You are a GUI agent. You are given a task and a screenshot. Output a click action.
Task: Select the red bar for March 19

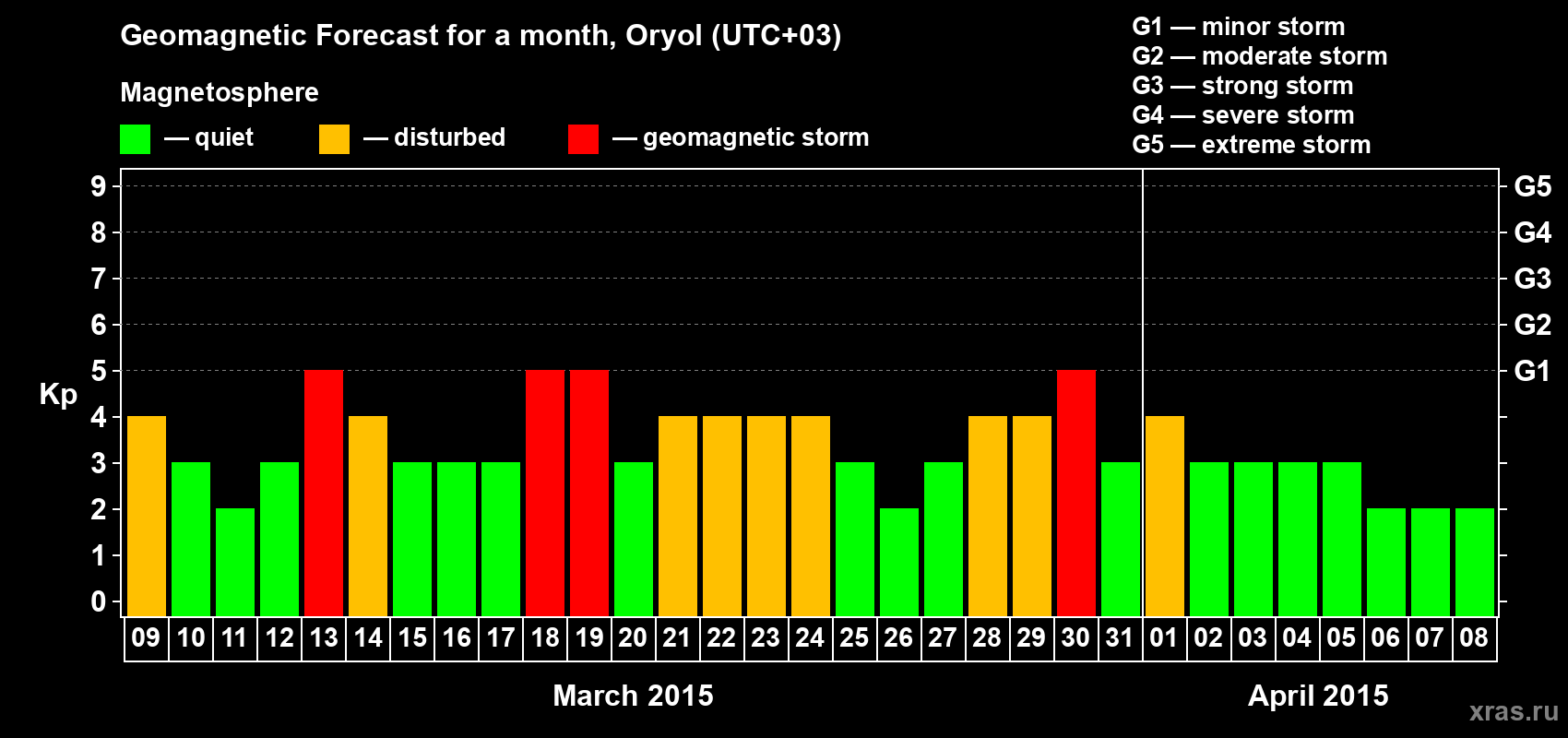(x=589, y=493)
